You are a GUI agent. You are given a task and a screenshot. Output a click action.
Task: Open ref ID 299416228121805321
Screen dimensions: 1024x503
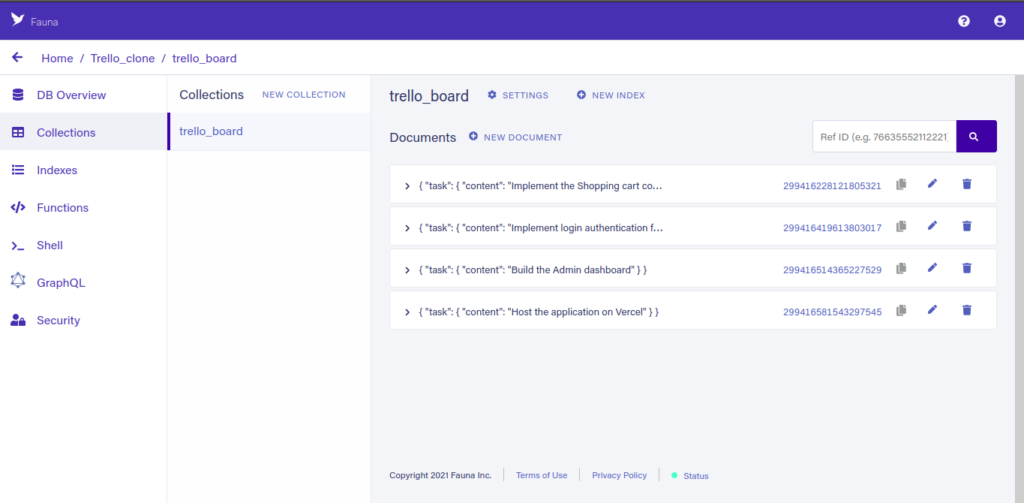point(832,186)
